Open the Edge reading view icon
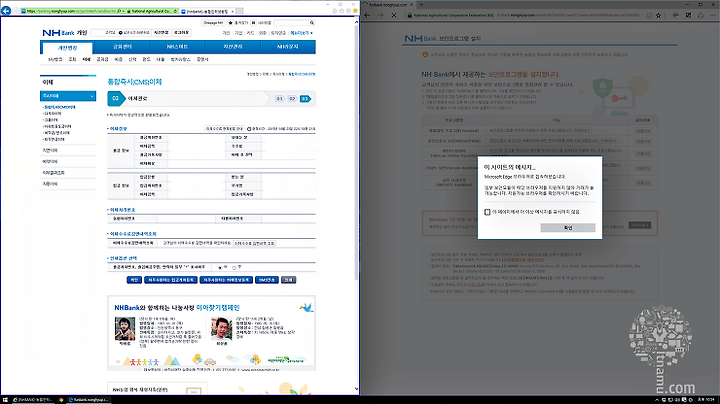 coord(649,15)
